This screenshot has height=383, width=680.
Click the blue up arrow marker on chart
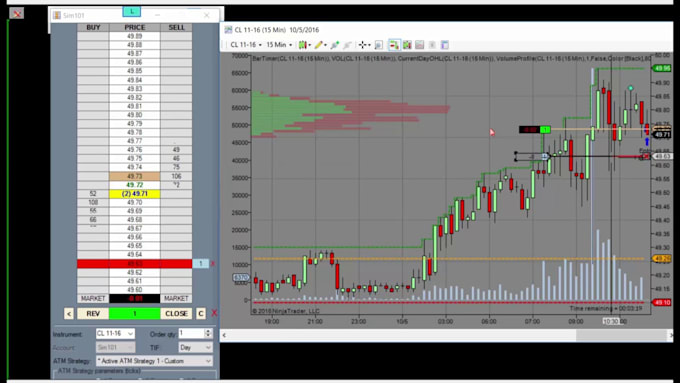pyautogui.click(x=647, y=141)
